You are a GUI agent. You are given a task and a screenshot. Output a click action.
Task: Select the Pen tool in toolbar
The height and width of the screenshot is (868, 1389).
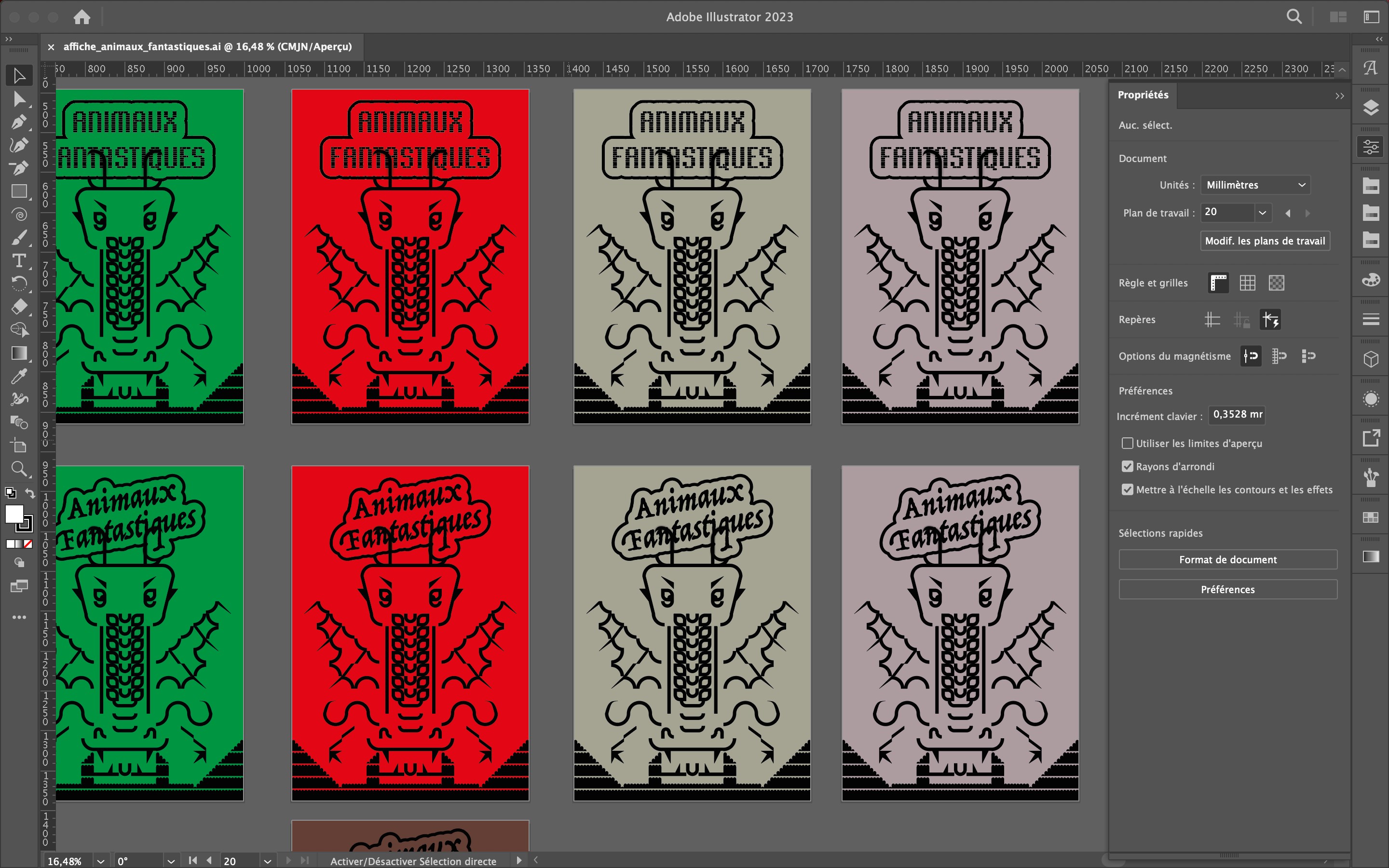click(18, 122)
